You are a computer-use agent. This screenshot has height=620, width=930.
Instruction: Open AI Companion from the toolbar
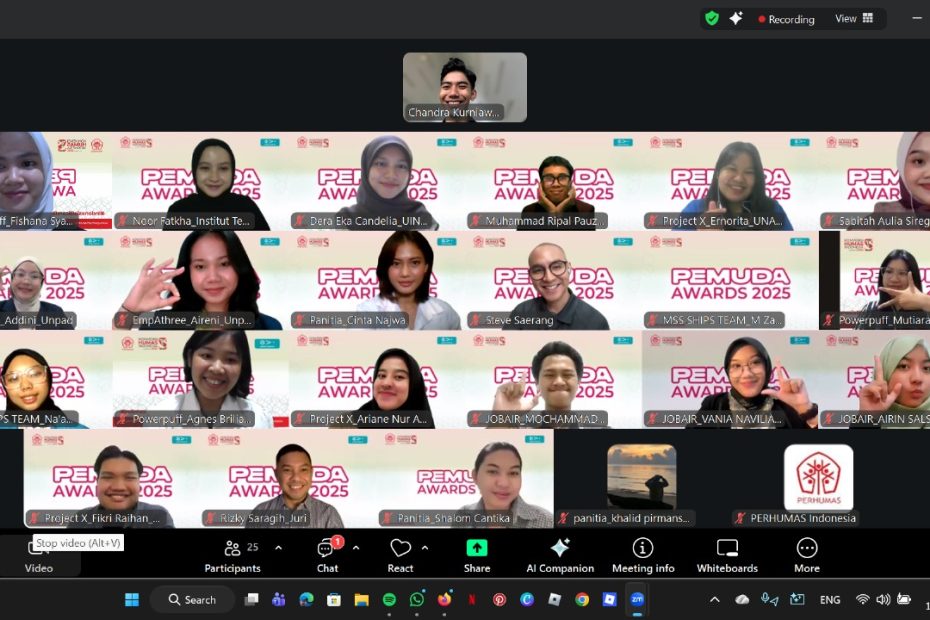pos(560,555)
